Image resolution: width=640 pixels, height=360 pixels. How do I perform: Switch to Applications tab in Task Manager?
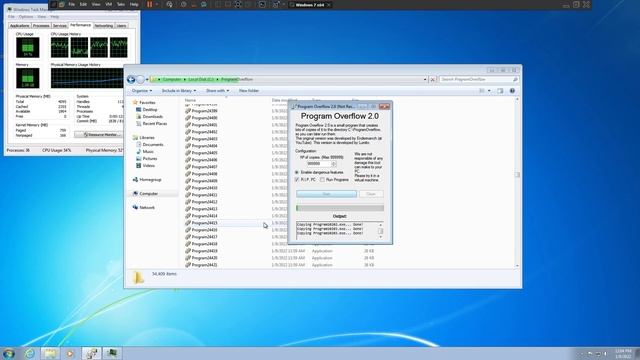(x=20, y=26)
